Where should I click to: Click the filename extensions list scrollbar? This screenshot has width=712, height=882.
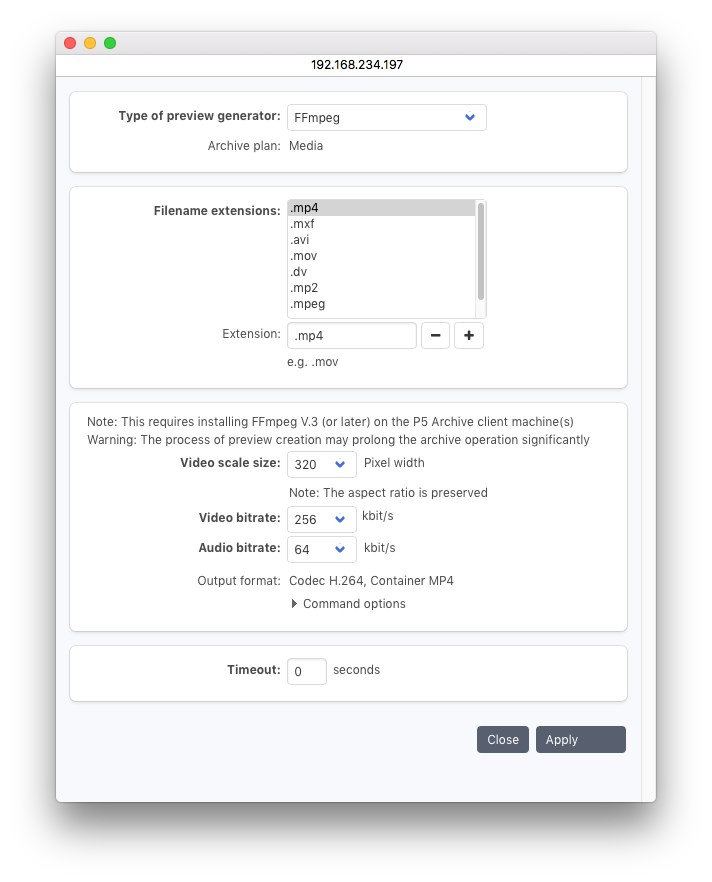(x=481, y=250)
